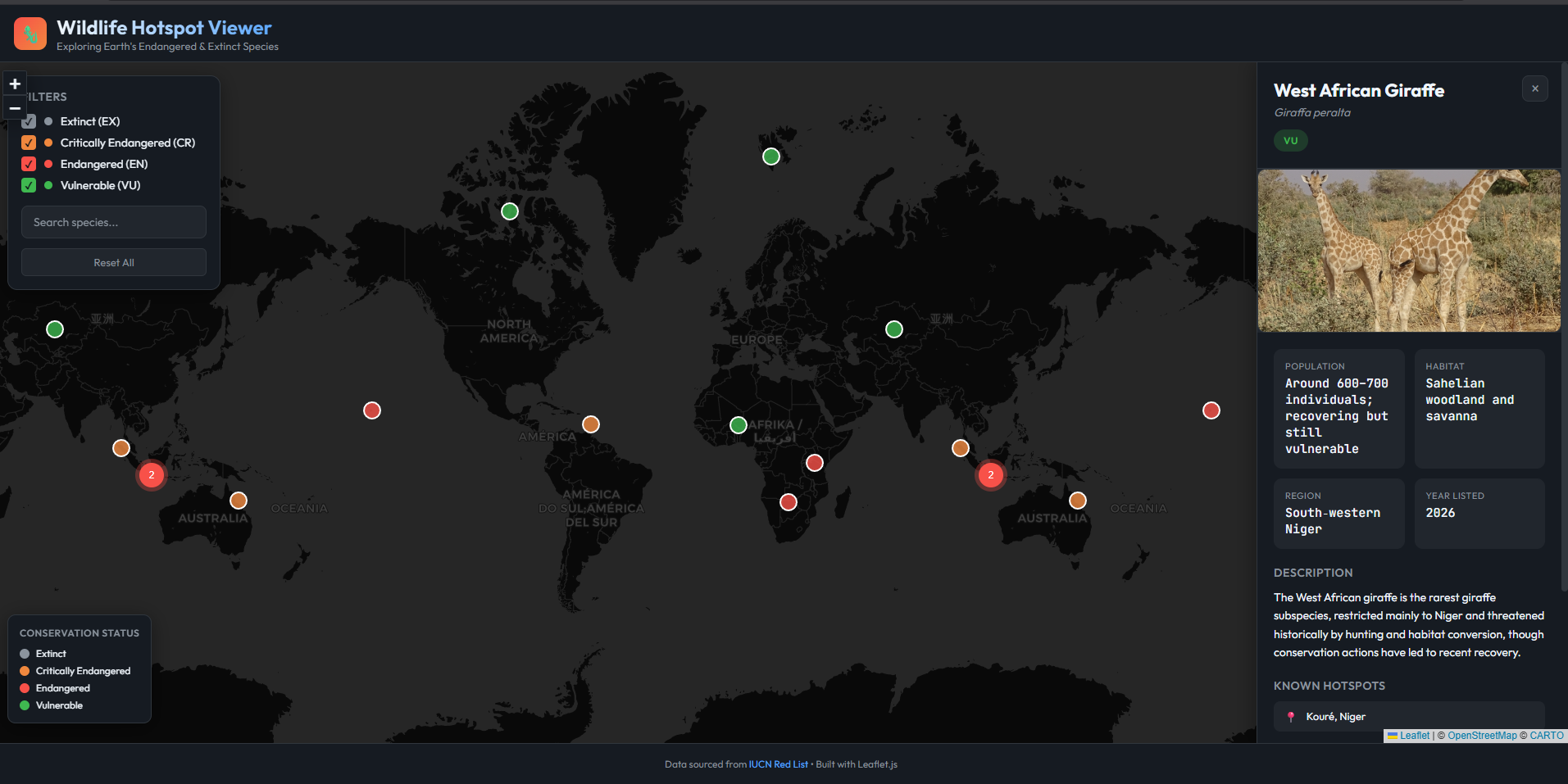The width and height of the screenshot is (1568, 784).
Task: Click Vulnerable in the conservation status legend
Action: [x=59, y=705]
